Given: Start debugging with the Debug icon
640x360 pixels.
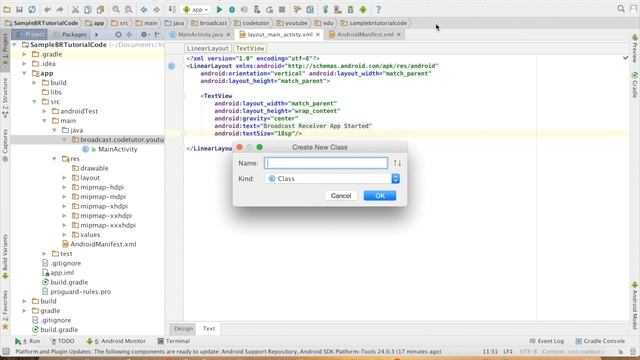Looking at the screenshot, I should pos(232,9).
